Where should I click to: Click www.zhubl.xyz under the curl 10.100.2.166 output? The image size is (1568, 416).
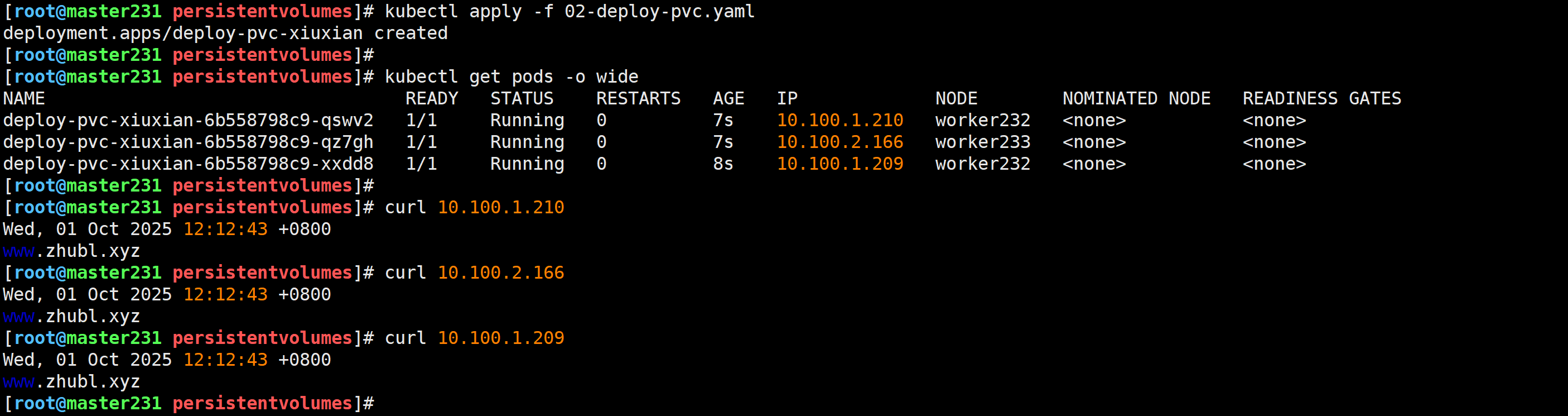pos(71,317)
